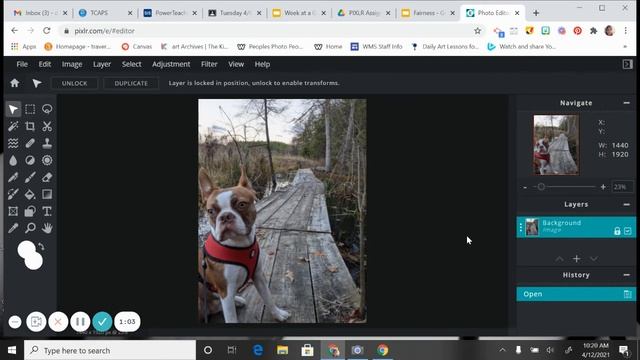Select the Brush tool
640x360 pixels.
click(30, 178)
